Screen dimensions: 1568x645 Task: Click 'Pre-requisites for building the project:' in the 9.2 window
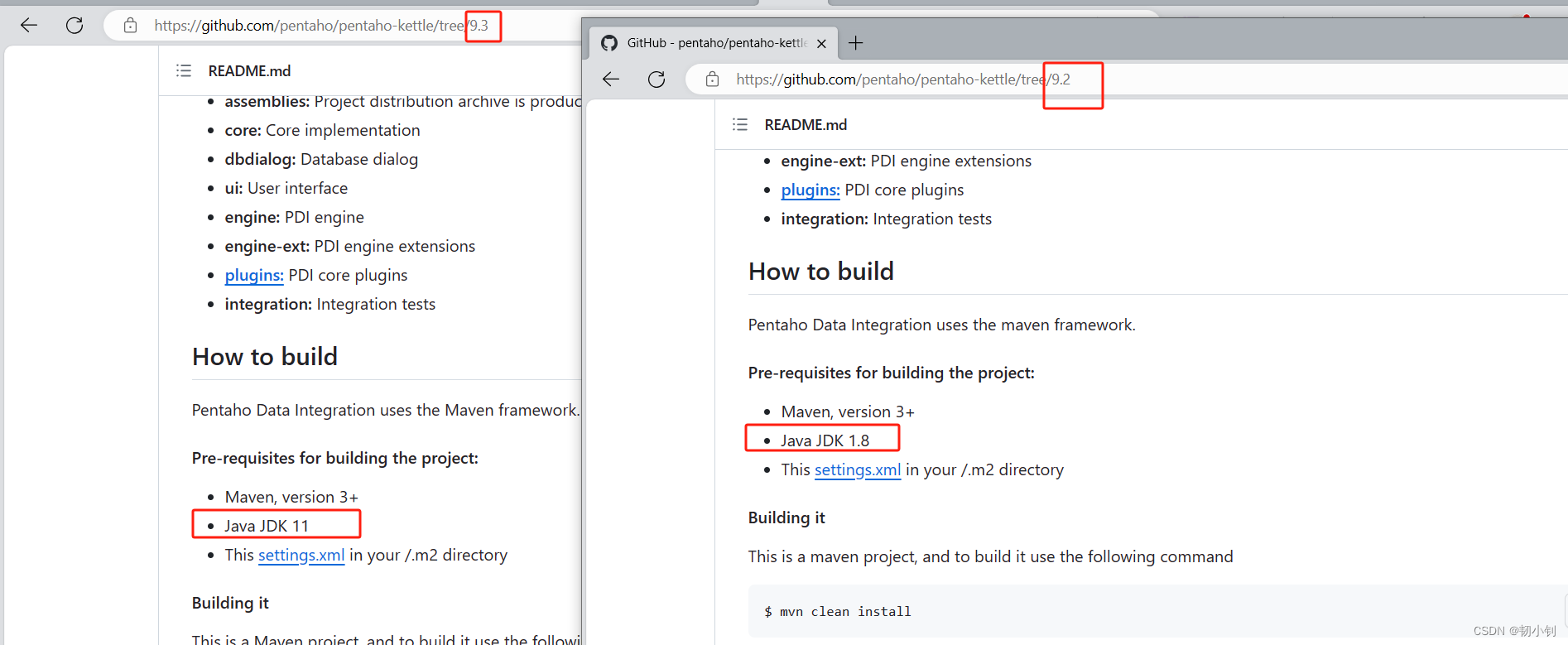[x=892, y=373]
